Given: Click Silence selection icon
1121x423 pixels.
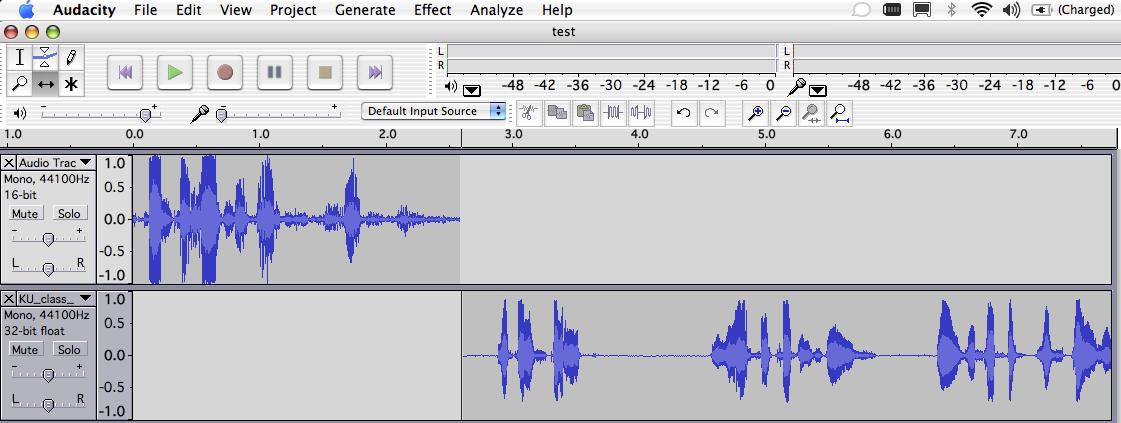Looking at the screenshot, I should point(641,112).
